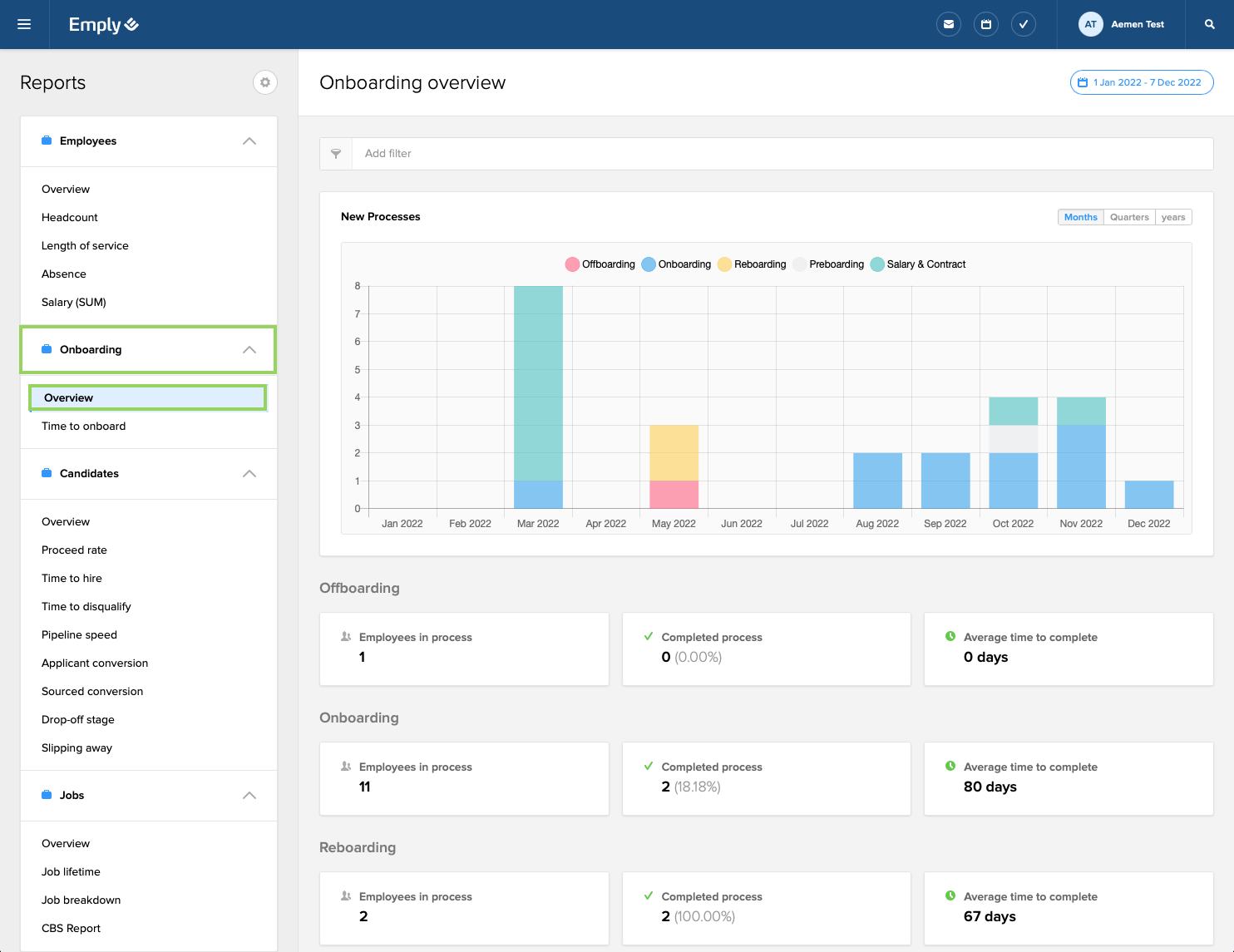Viewport: 1234px width, 952px height.
Task: Switch the New Processes chart to Quarters view
Action: coord(1128,216)
